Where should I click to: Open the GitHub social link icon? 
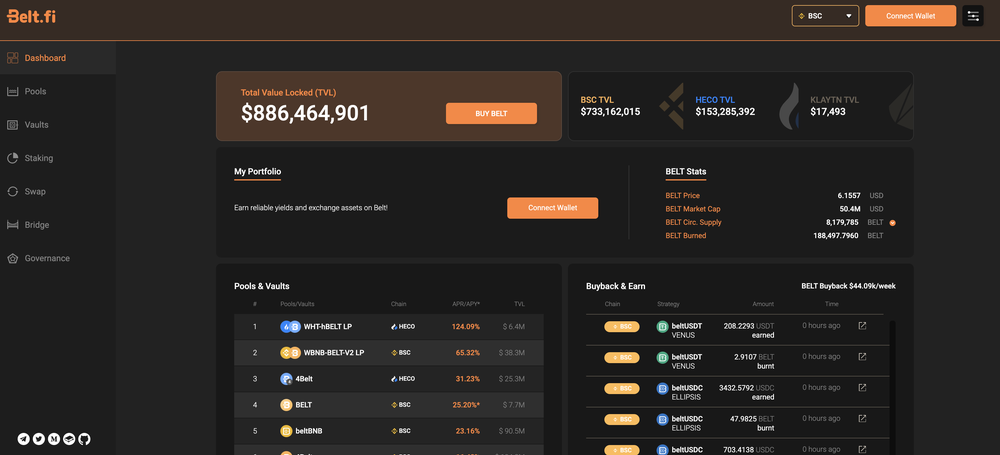(85, 439)
